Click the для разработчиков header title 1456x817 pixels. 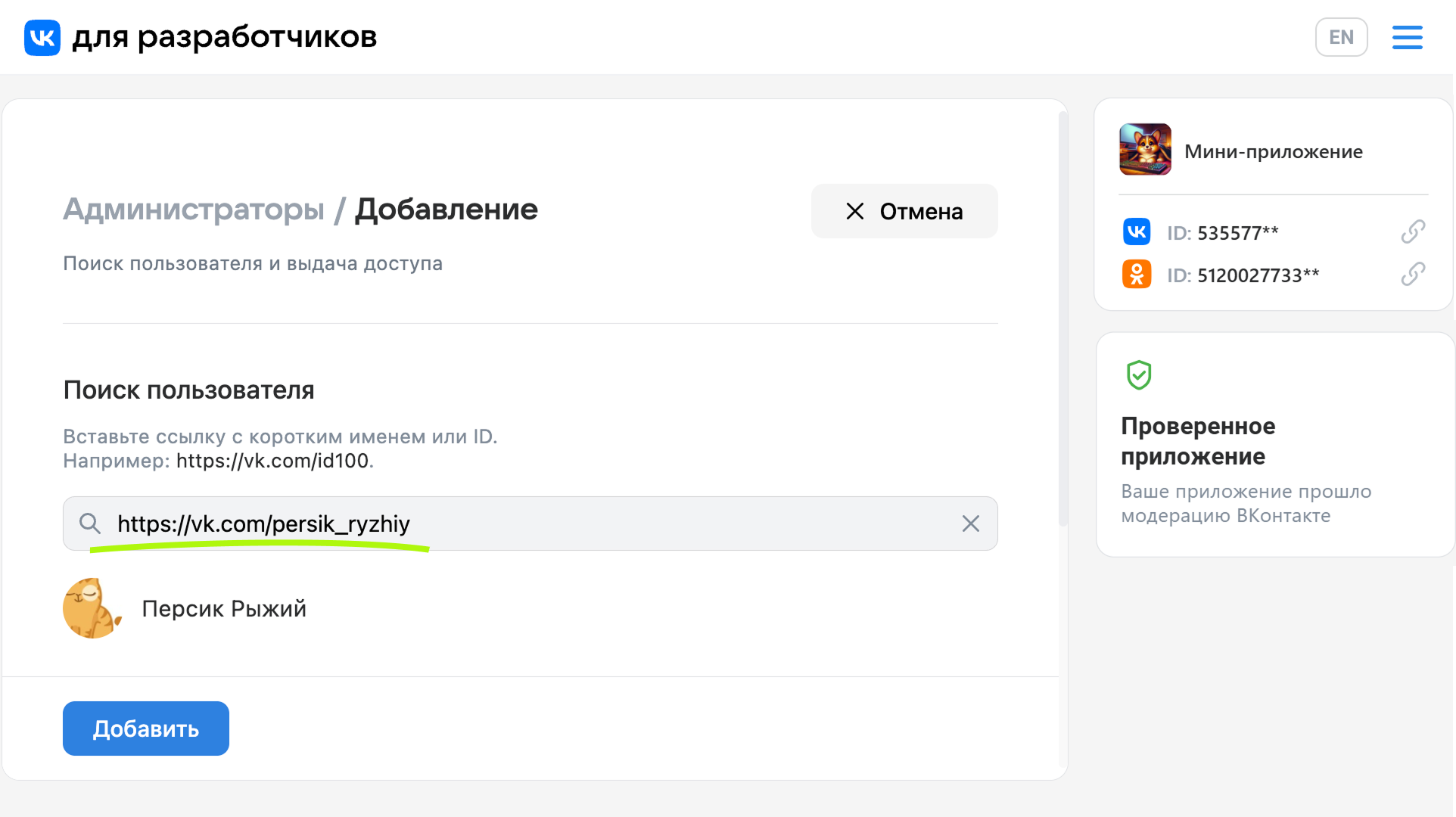[x=225, y=37]
